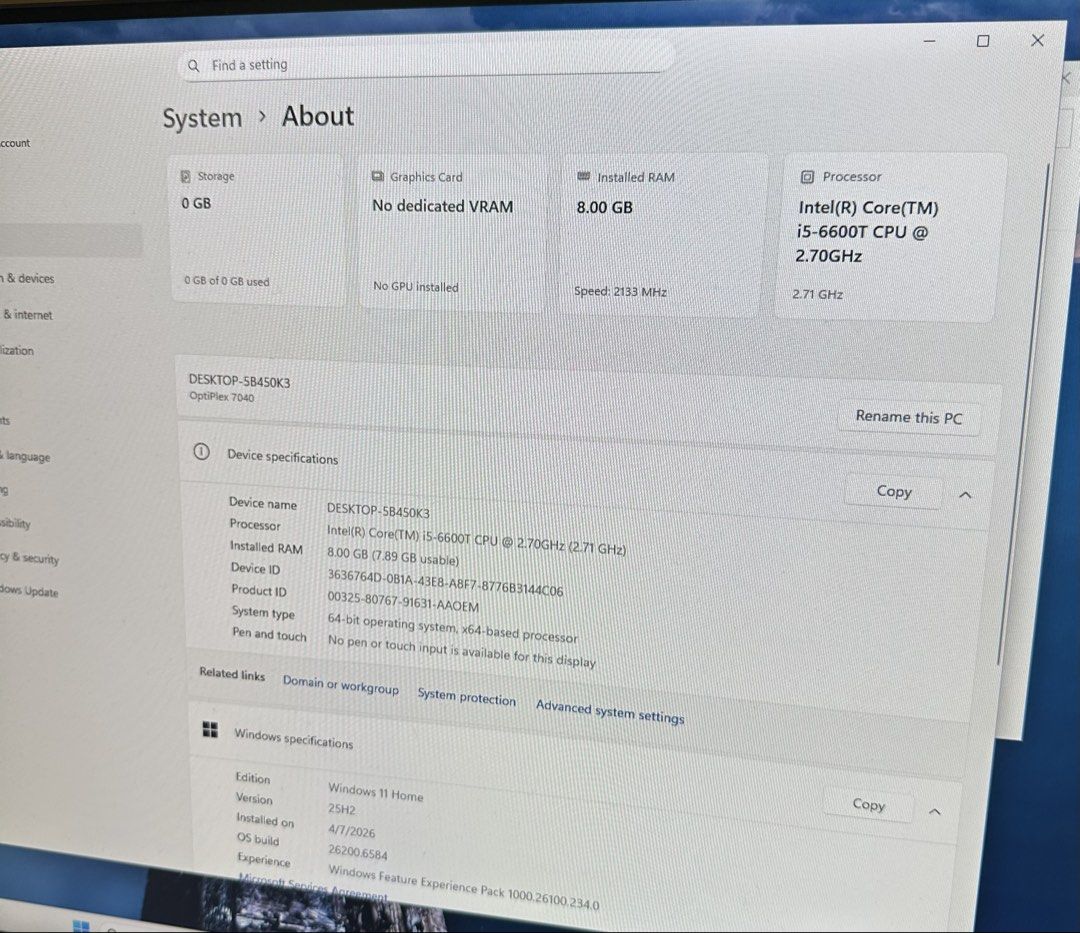Open System protection link
Image resolution: width=1080 pixels, height=933 pixels.
pos(466,697)
